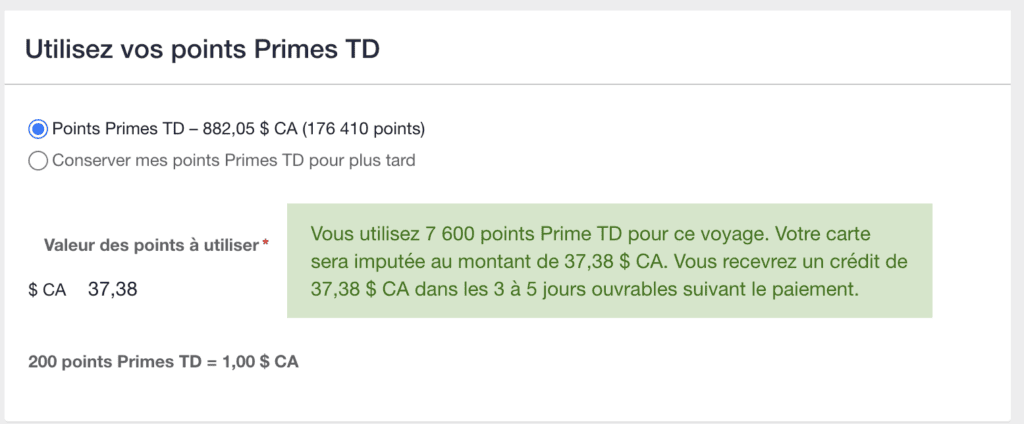Image resolution: width=1024 pixels, height=424 pixels.
Task: Click the 'Utilisez vos points Primes TD' heading
Action: coord(202,49)
